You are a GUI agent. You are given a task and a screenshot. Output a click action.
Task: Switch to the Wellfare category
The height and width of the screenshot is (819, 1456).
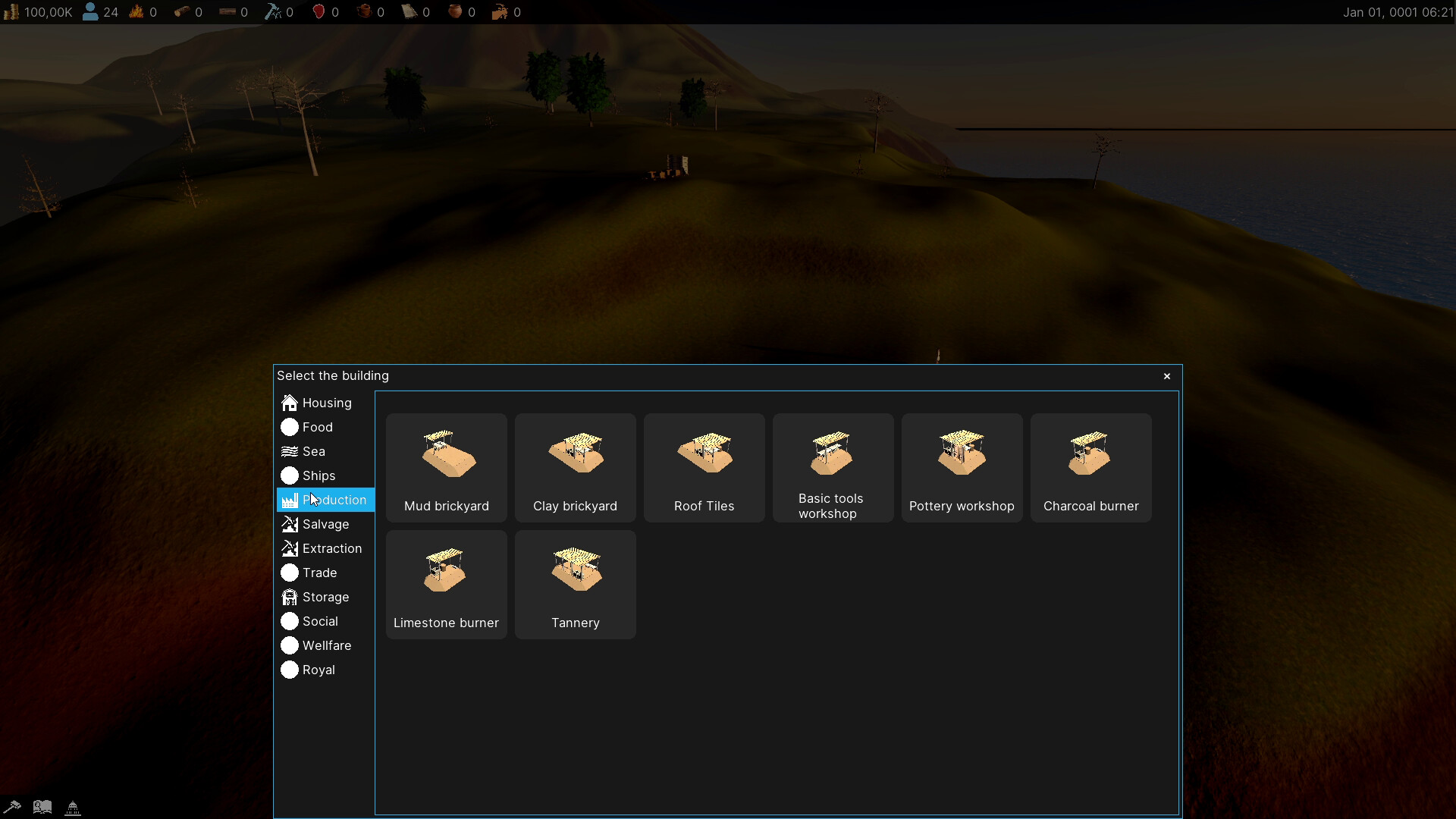pyautogui.click(x=325, y=645)
